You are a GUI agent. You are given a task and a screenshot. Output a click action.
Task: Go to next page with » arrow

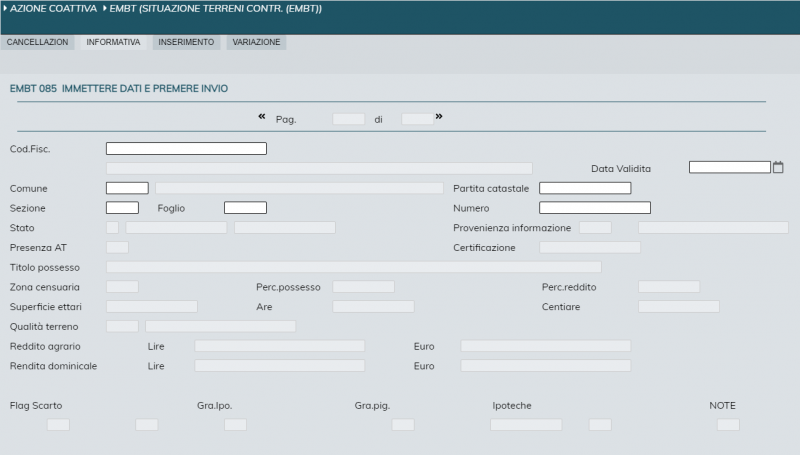point(439,117)
